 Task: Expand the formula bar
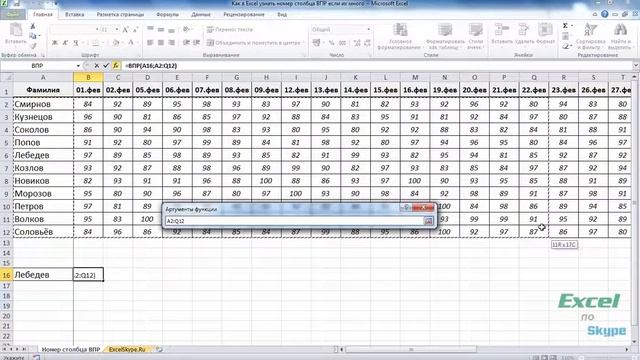pos(636,65)
